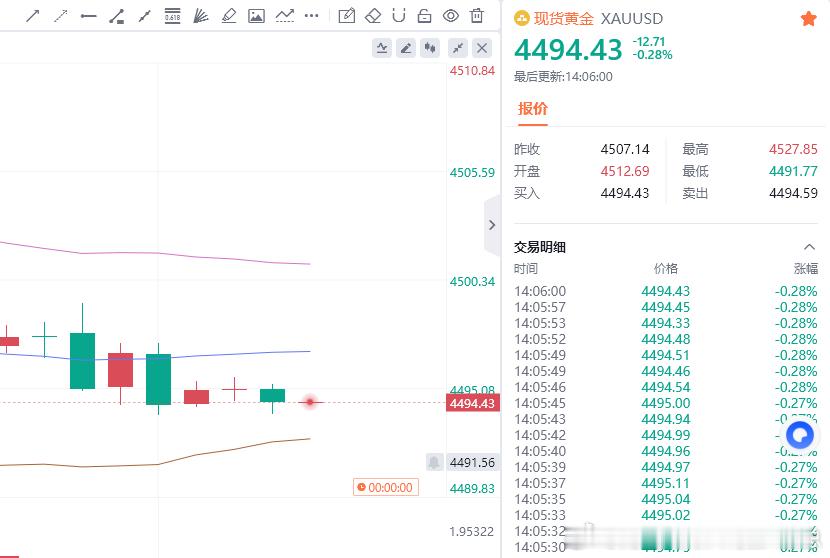Click the red current price dot marker
830x558 pixels.
(x=310, y=402)
